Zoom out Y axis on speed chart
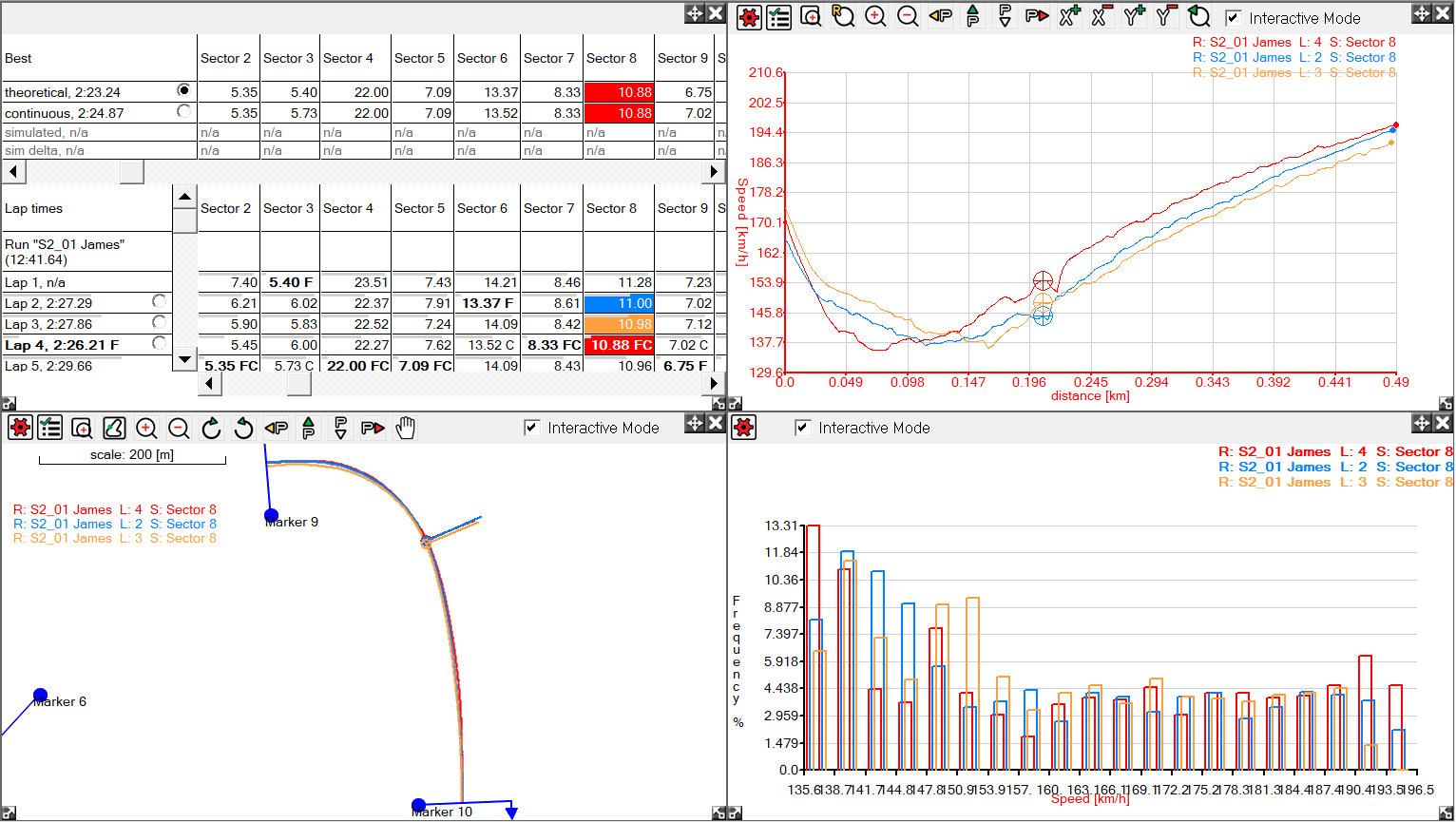The height and width of the screenshot is (822, 1456). tap(1166, 16)
